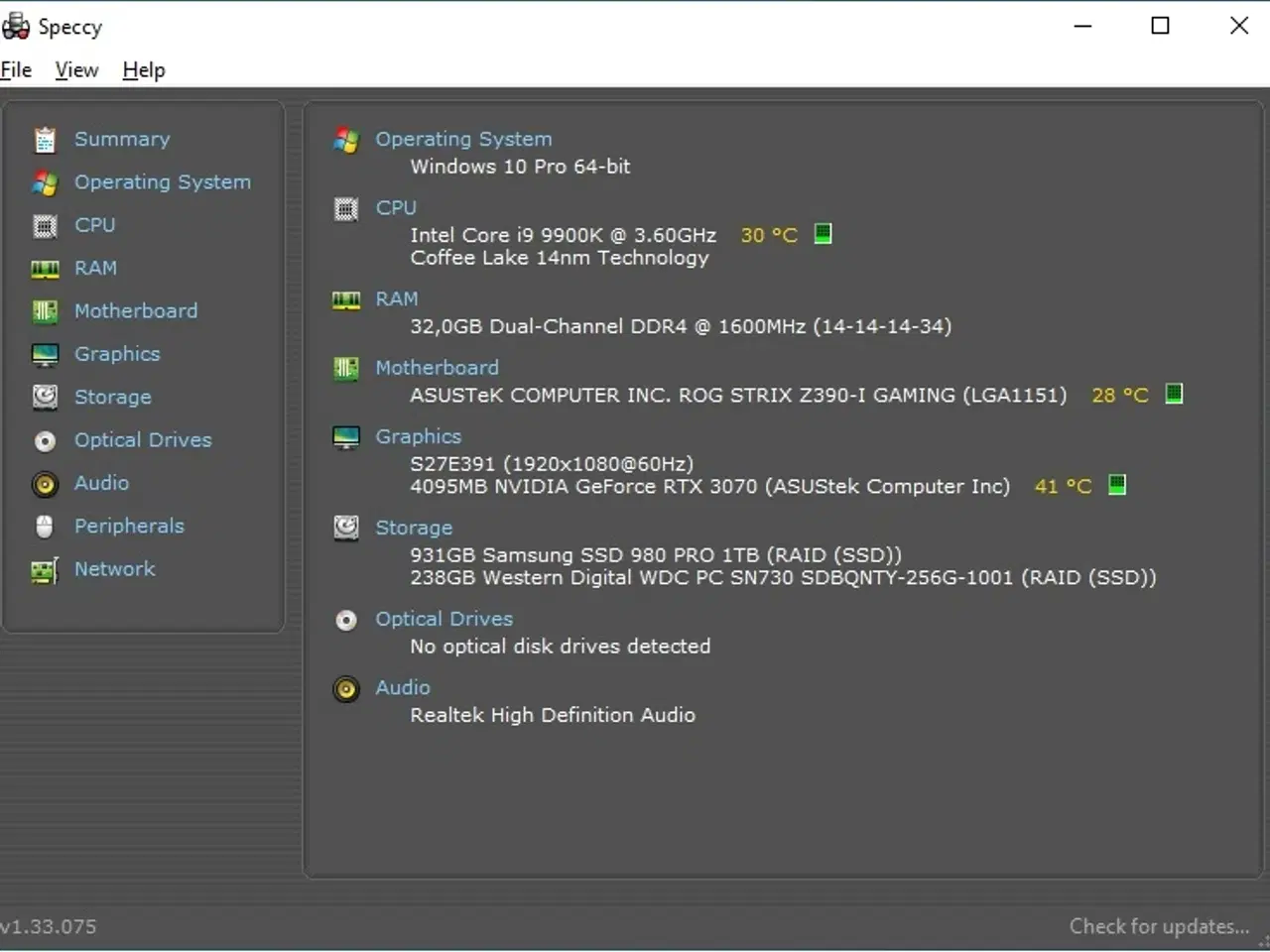Select Summary in the sidebar
Screen dimensions: 1270x952
coord(122,140)
